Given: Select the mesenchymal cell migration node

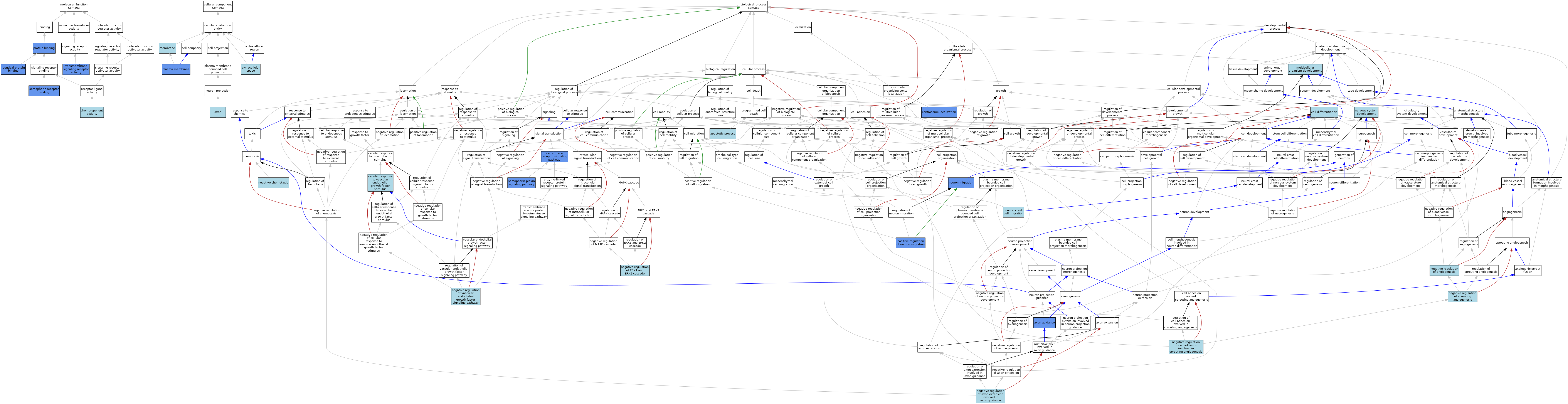Looking at the screenshot, I should (783, 183).
